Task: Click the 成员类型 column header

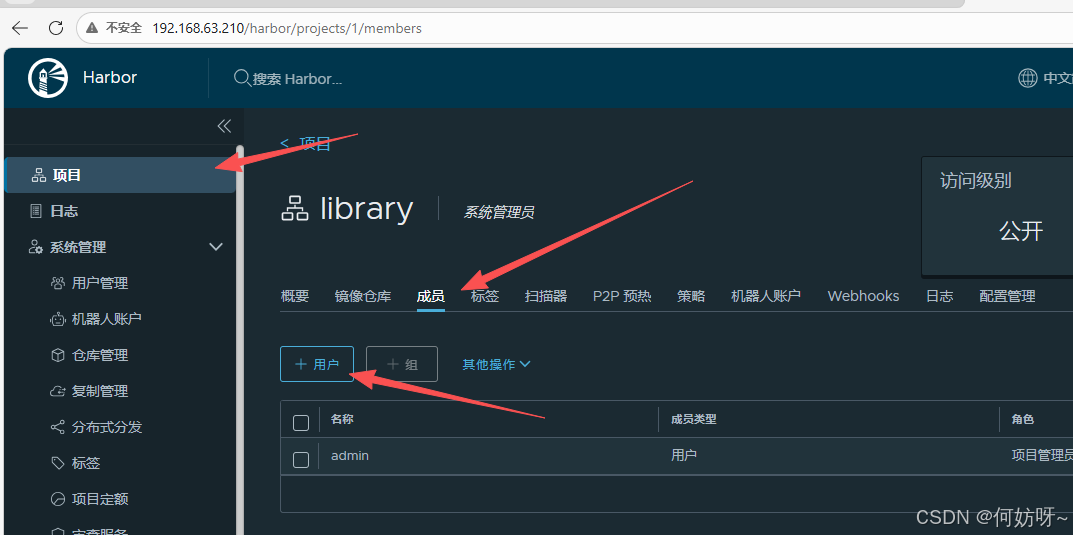Action: [694, 419]
